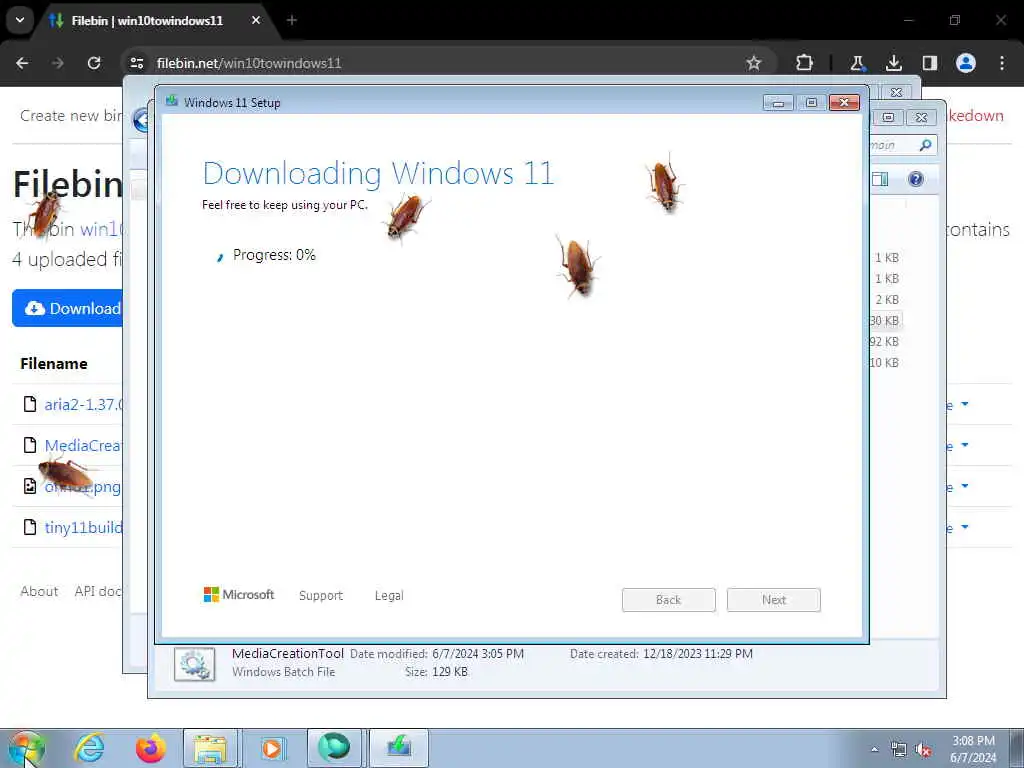Image resolution: width=1024 pixels, height=768 pixels.
Task: Click Legal link in Windows 11 Setup
Action: click(x=389, y=596)
